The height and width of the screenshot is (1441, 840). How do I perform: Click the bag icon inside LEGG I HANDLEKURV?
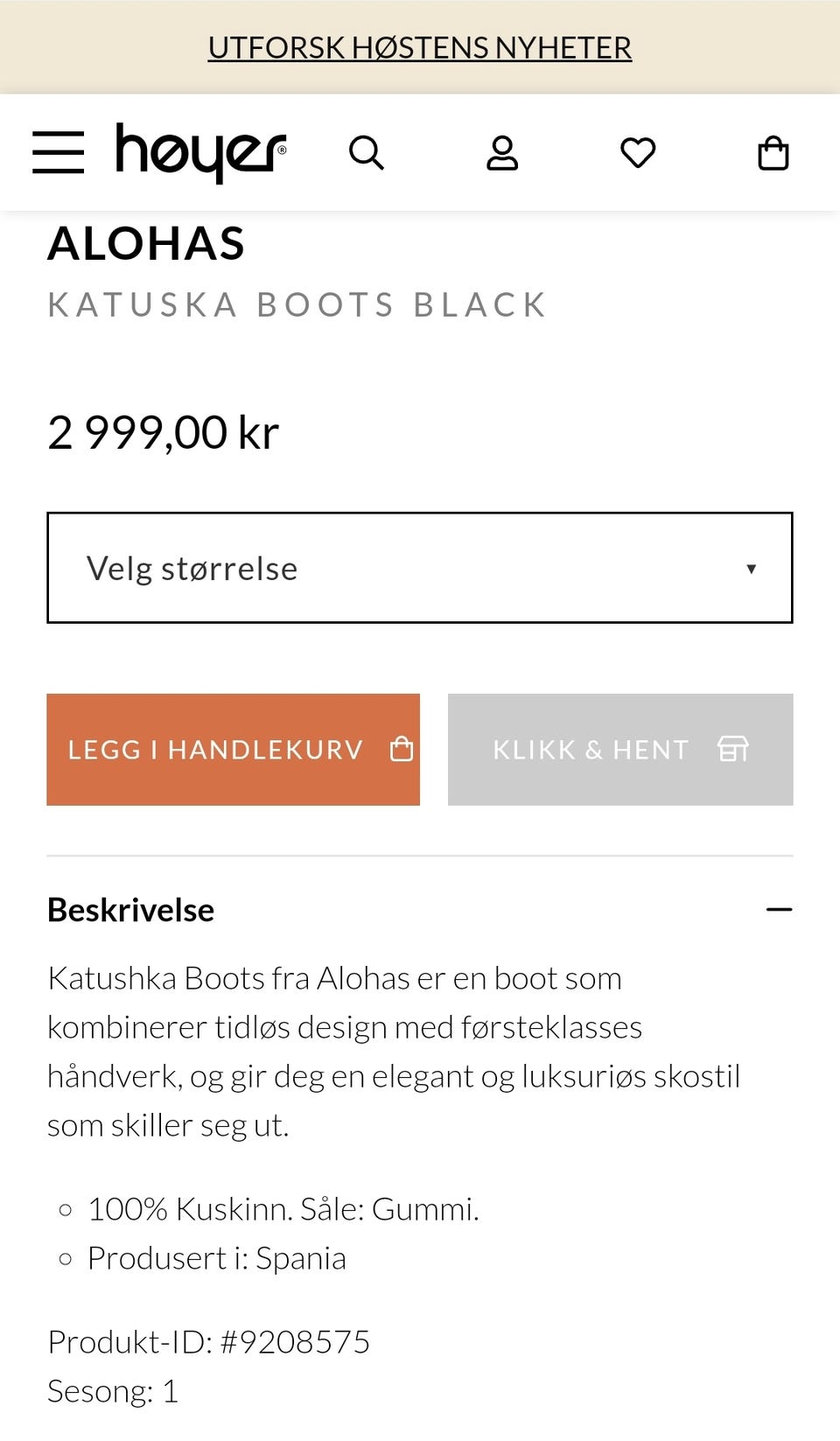click(x=402, y=749)
